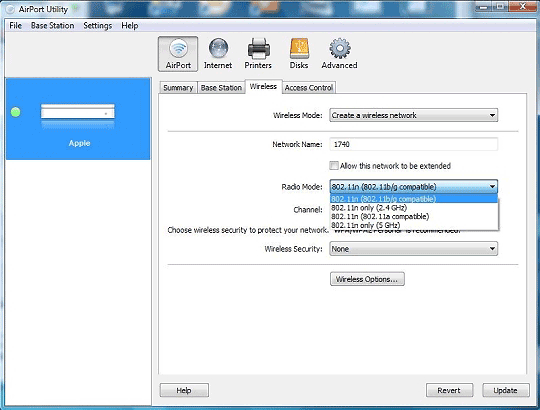Open the Base Station menu
Screen dimensions: 540x410
(x=52, y=25)
